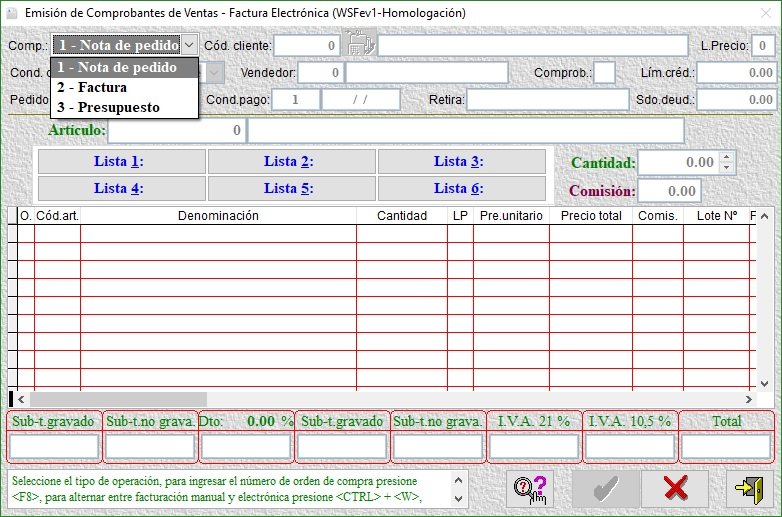The width and height of the screenshot is (782, 517).
Task: Click the Cantidad column header in grid
Action: pos(402,216)
